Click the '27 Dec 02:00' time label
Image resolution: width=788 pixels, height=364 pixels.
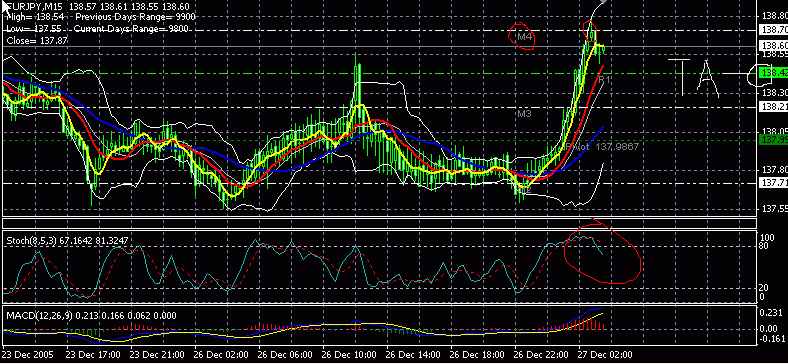click(606, 354)
